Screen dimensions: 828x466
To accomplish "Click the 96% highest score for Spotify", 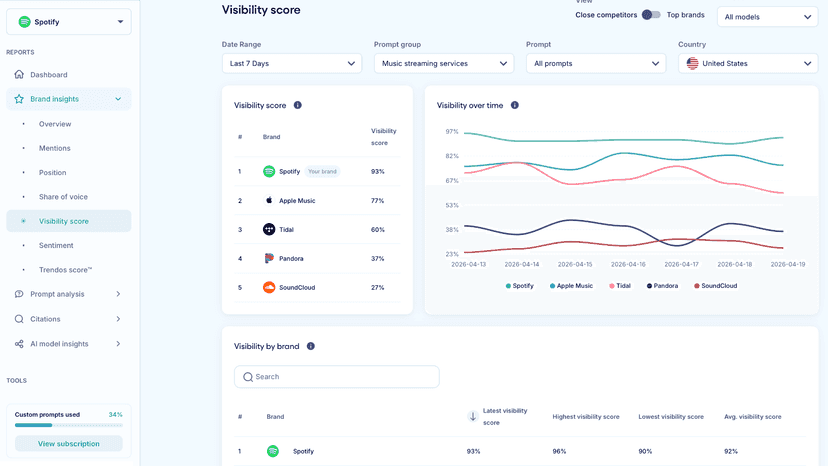I will [x=559, y=452].
